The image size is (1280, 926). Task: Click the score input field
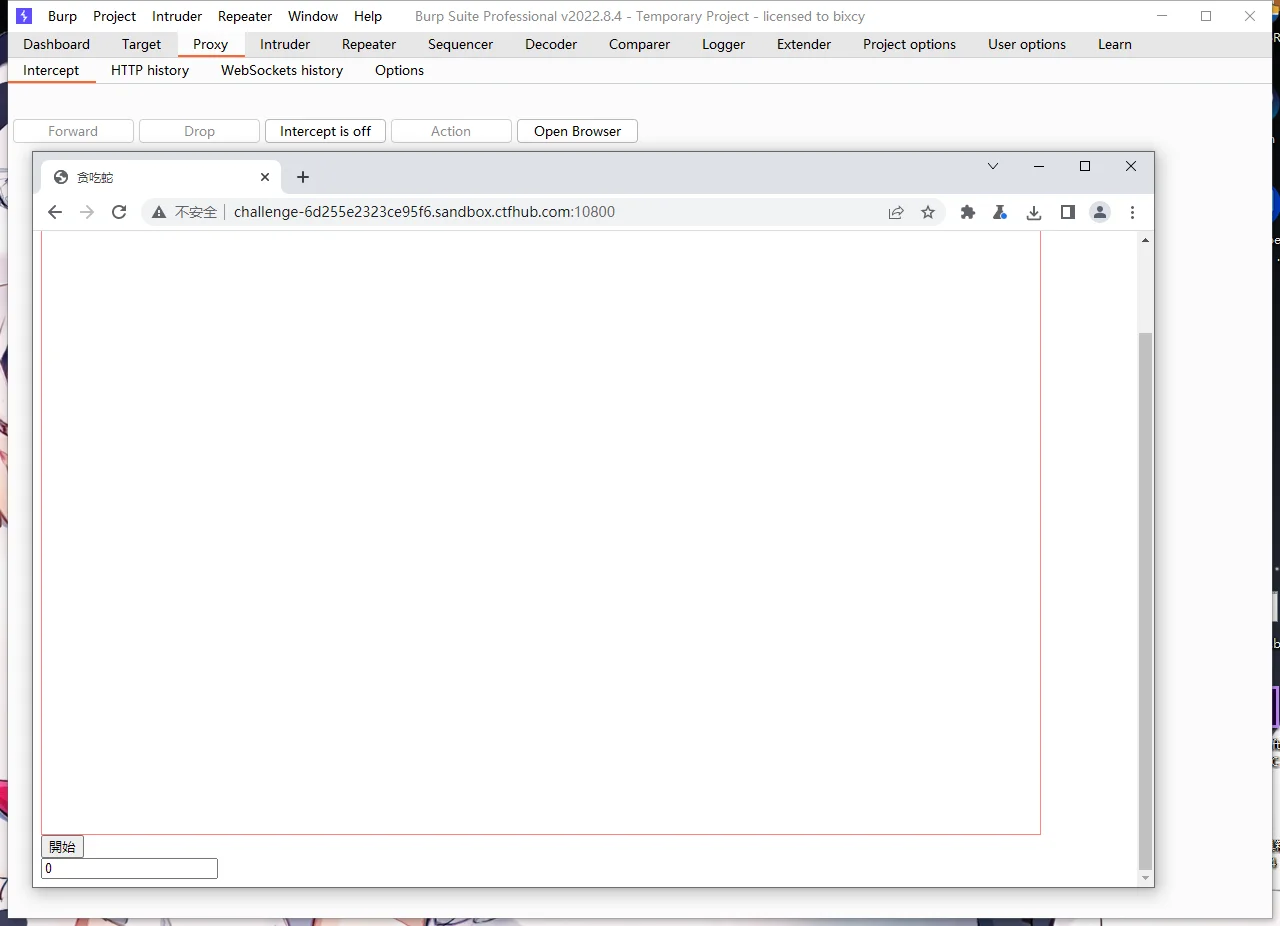tap(129, 869)
